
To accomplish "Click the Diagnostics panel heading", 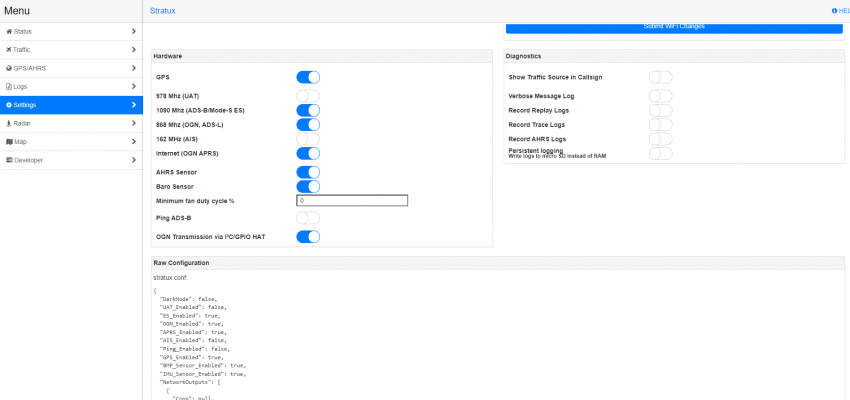I will pyautogui.click(x=523, y=56).
